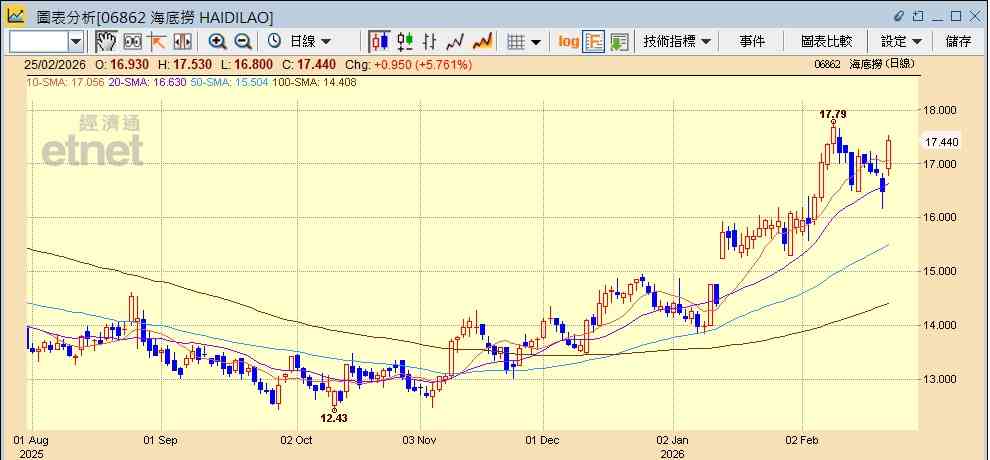Click the 16.000 price axis label
Viewport: 990px width, 460px height.
point(939,218)
